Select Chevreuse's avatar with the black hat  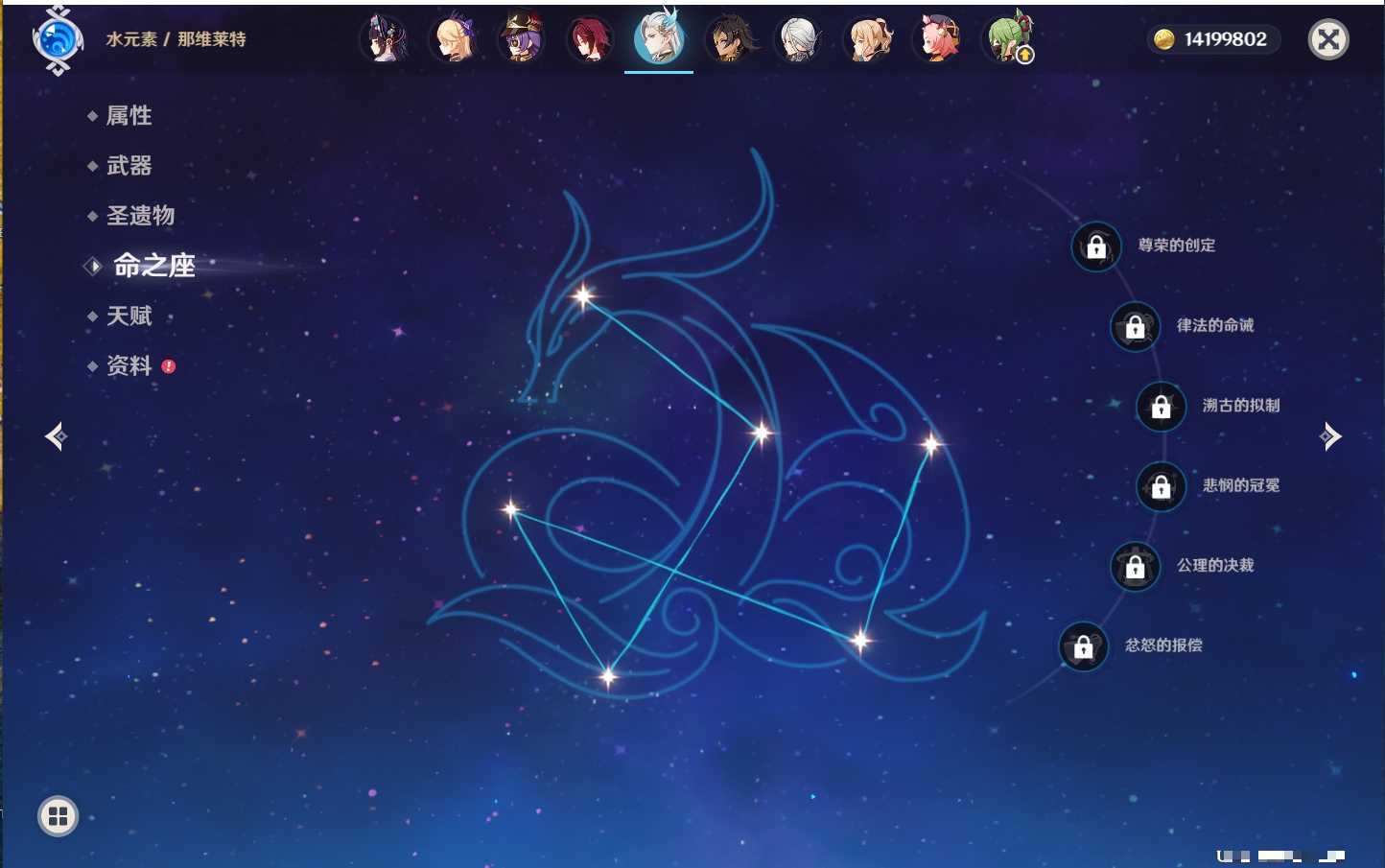pyautogui.click(x=522, y=39)
